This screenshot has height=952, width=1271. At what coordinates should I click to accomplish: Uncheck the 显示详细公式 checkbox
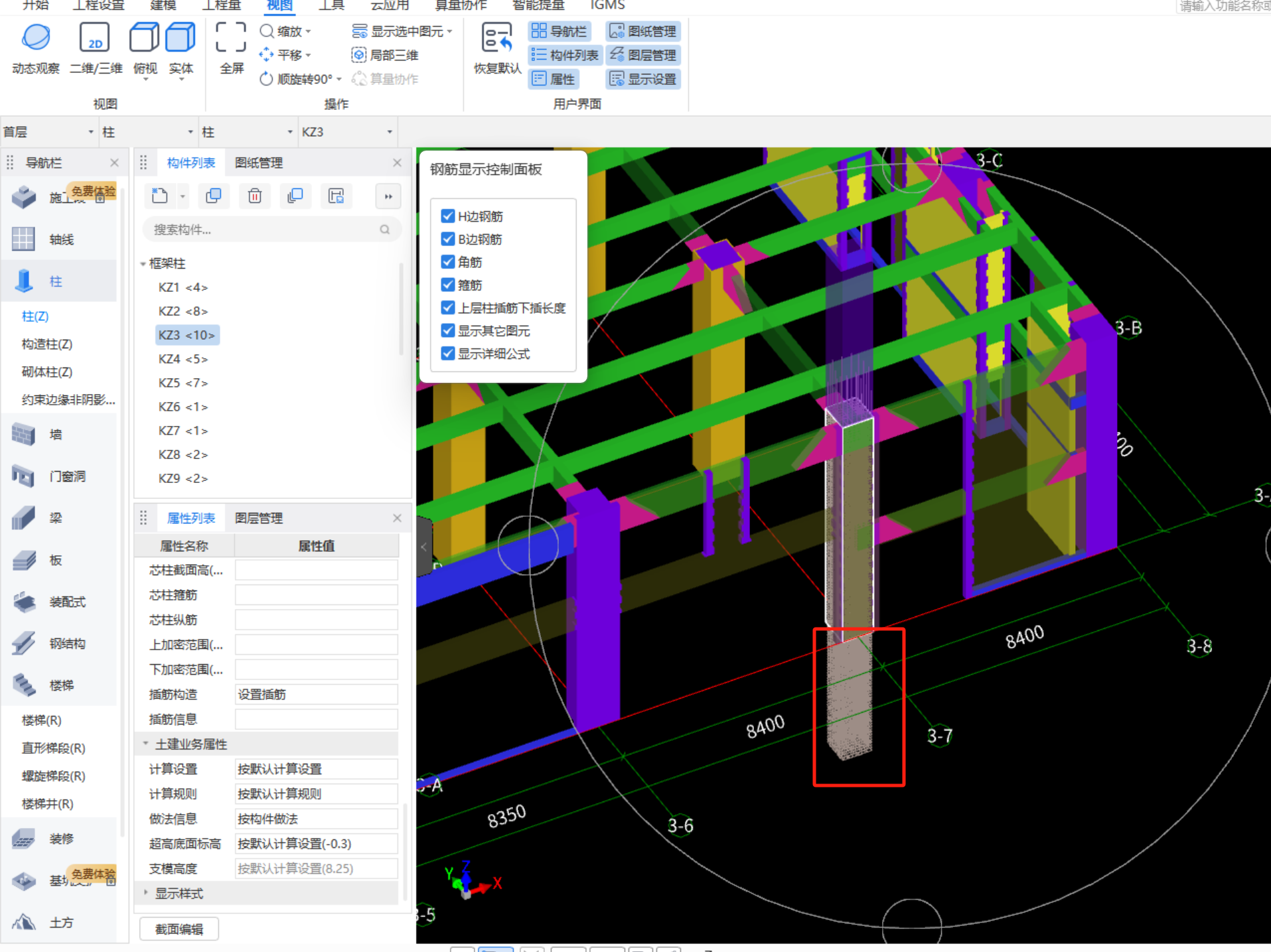coord(448,354)
